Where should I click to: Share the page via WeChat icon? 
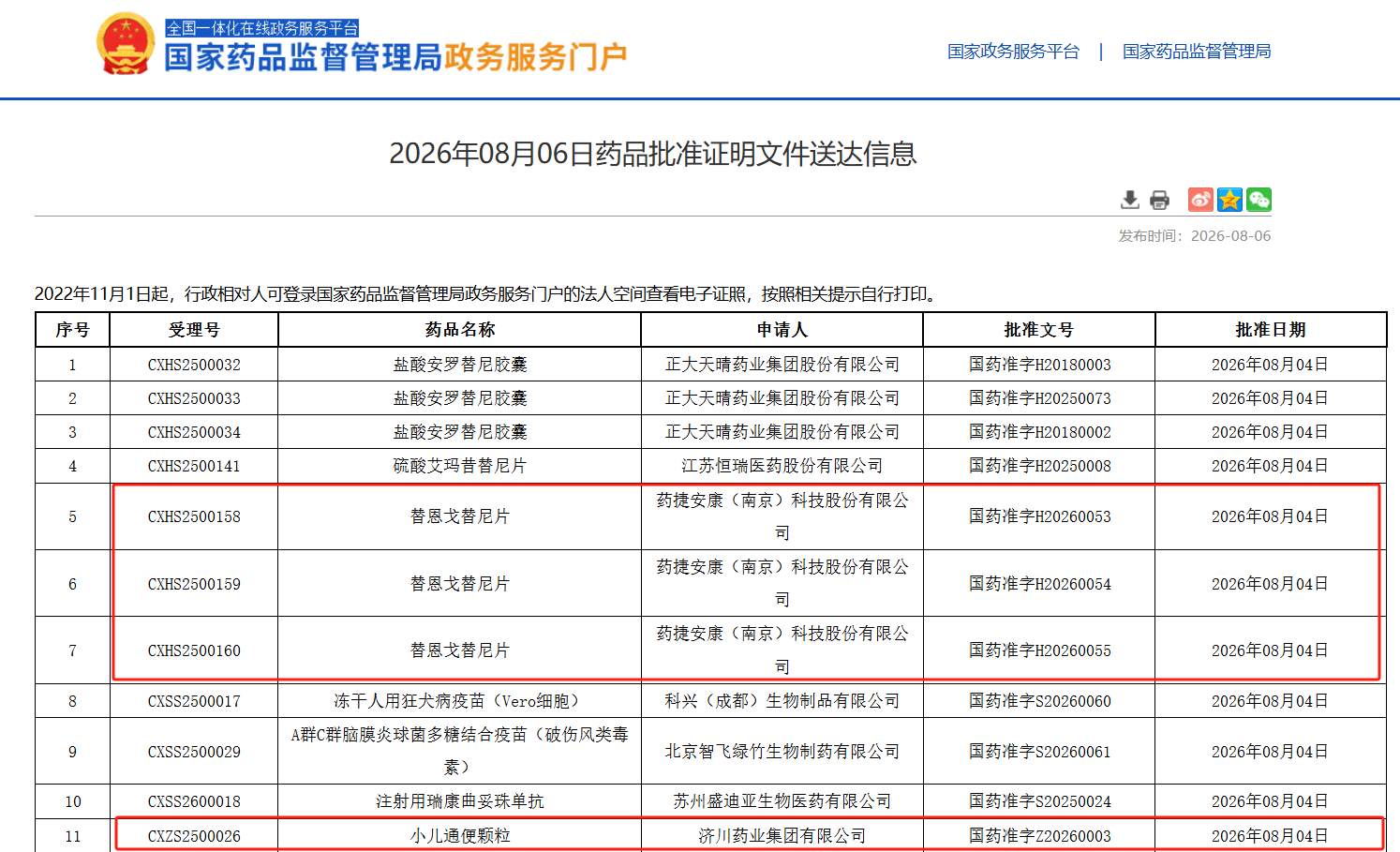click(1259, 200)
